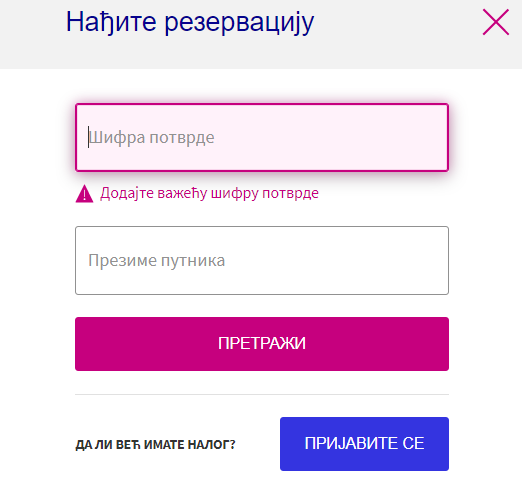Click the ПРИЈАВИТЕ СЕ button
522x490 pixels.
[364, 444]
